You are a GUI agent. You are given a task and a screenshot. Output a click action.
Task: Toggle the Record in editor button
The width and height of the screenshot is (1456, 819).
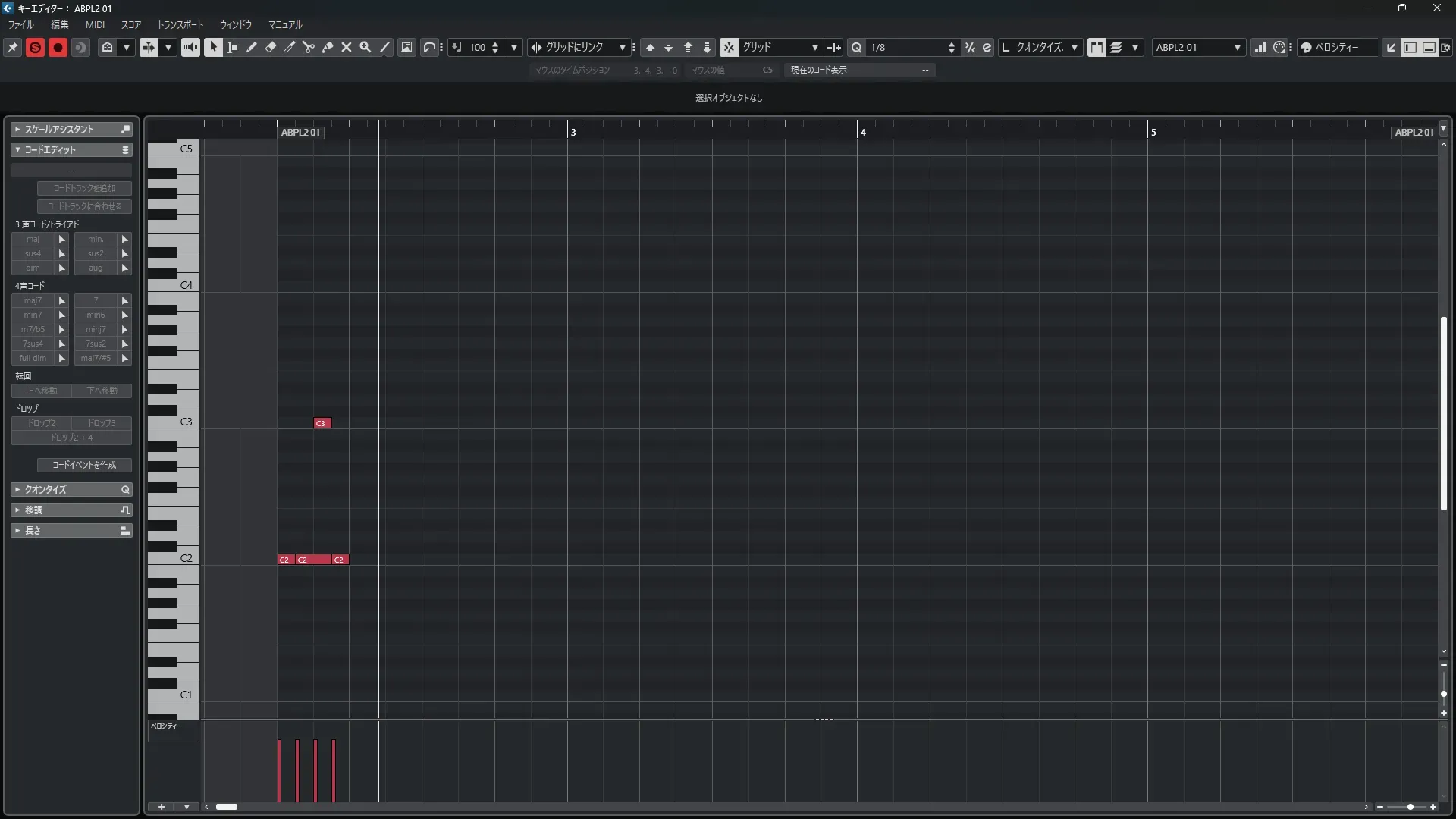point(58,47)
